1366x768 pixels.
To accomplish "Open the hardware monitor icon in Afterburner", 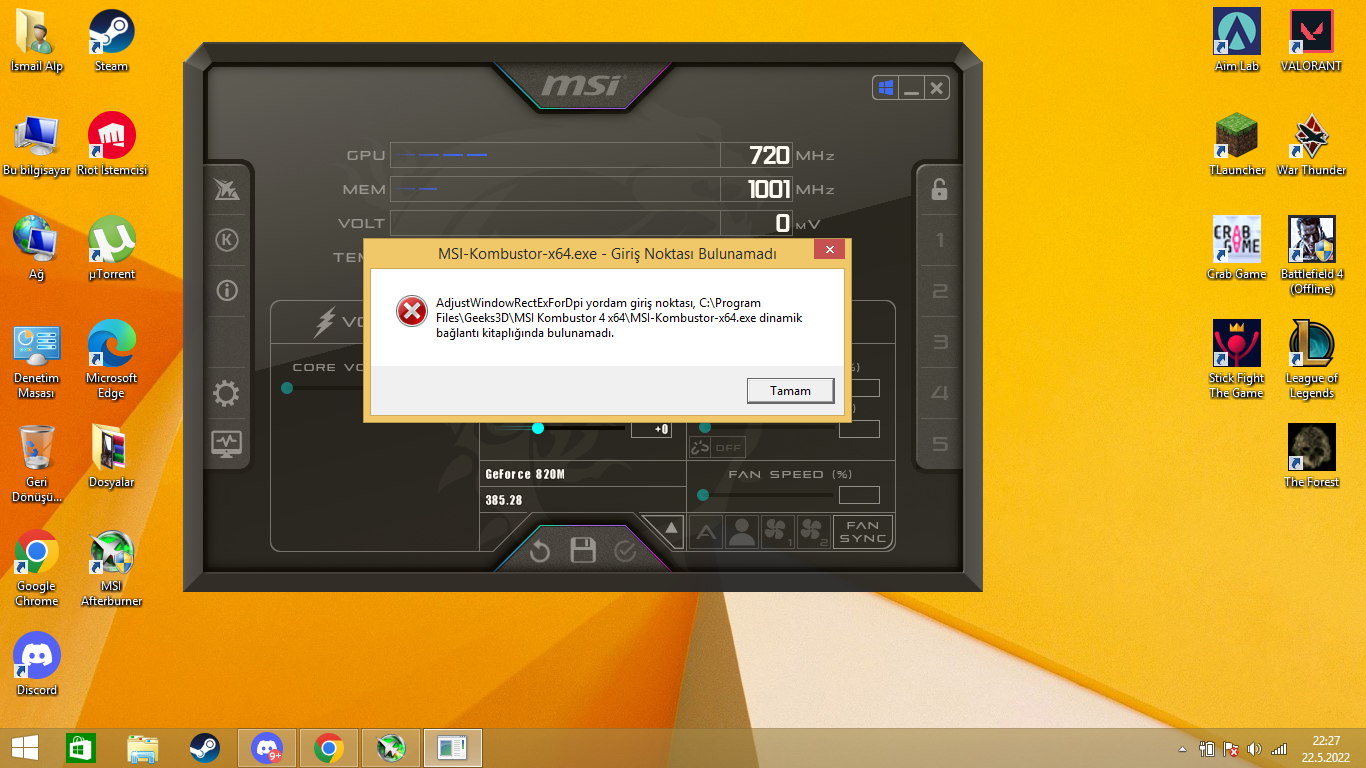I will click(227, 442).
